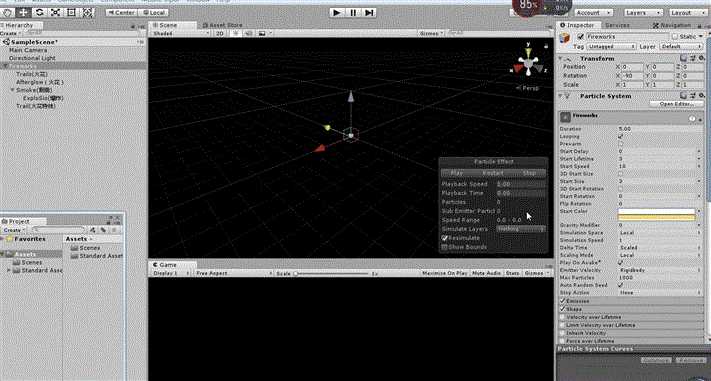Toggle the Play On Awake checkbox

point(621,263)
